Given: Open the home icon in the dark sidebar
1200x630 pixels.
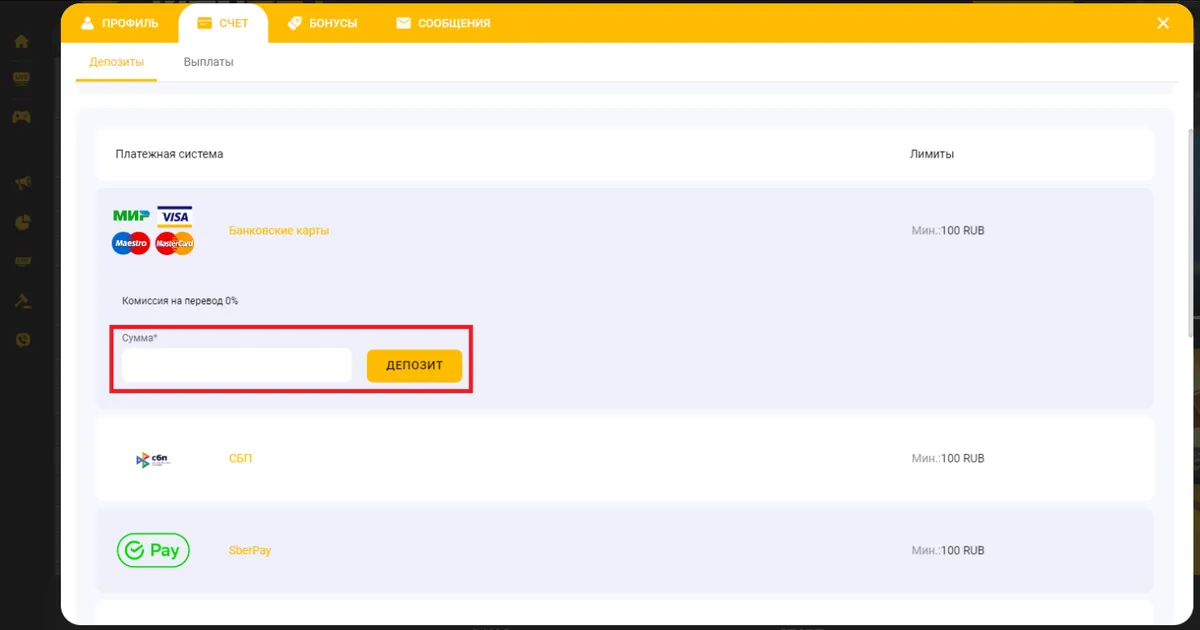Looking at the screenshot, I should pos(21,42).
